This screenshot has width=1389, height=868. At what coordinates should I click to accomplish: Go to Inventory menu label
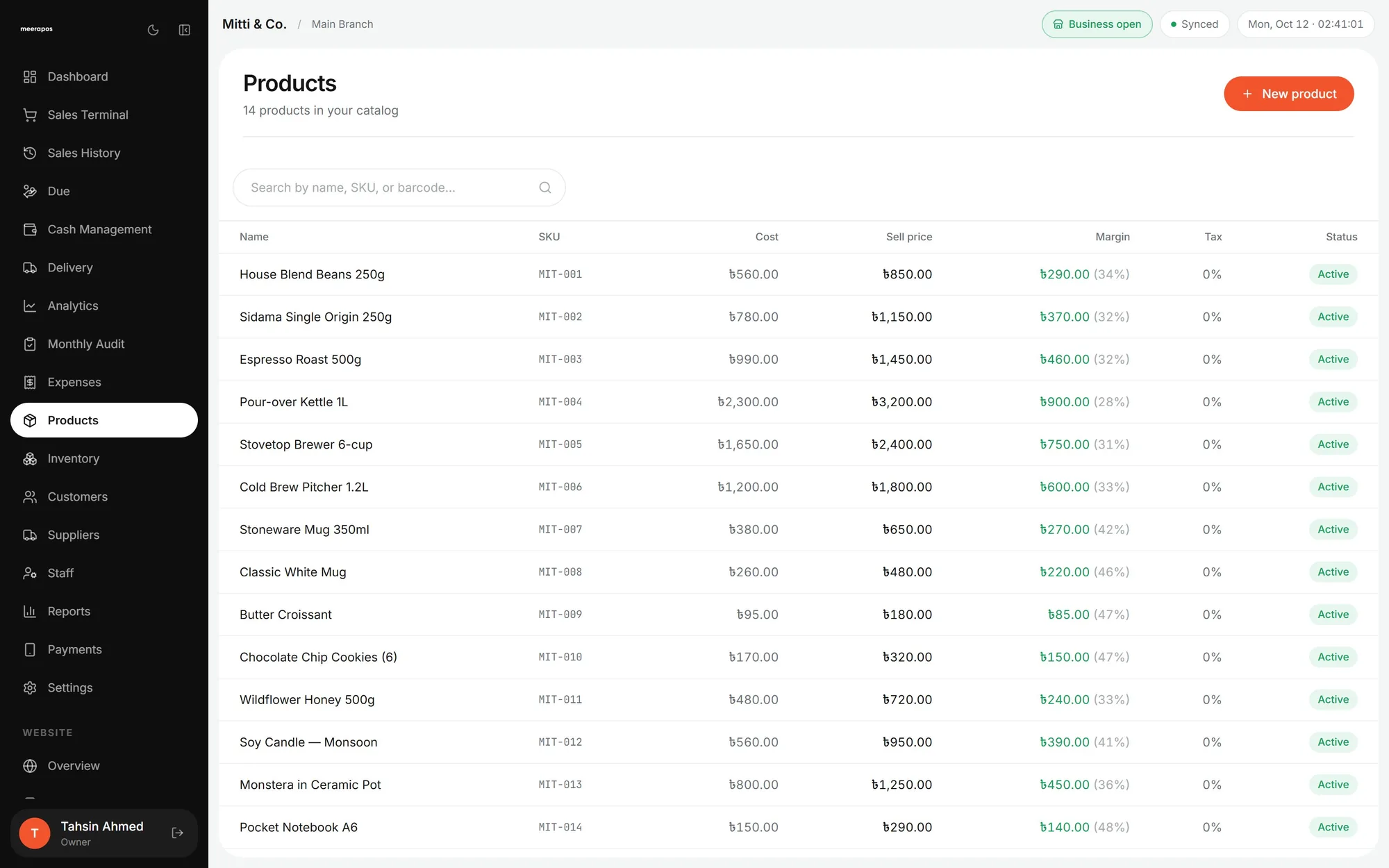click(74, 458)
